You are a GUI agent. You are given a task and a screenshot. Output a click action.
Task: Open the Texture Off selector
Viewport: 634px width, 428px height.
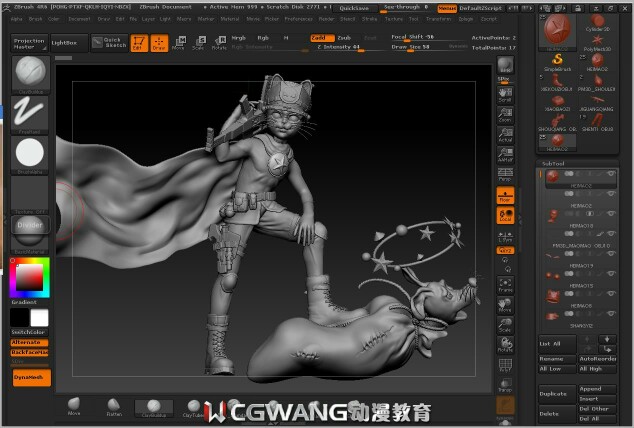coord(30,195)
